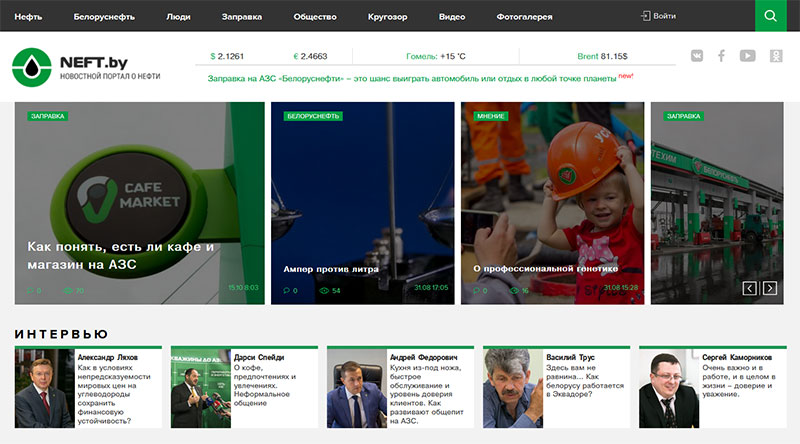Open the search magnifier icon
The height and width of the screenshot is (444, 800).
(770, 16)
